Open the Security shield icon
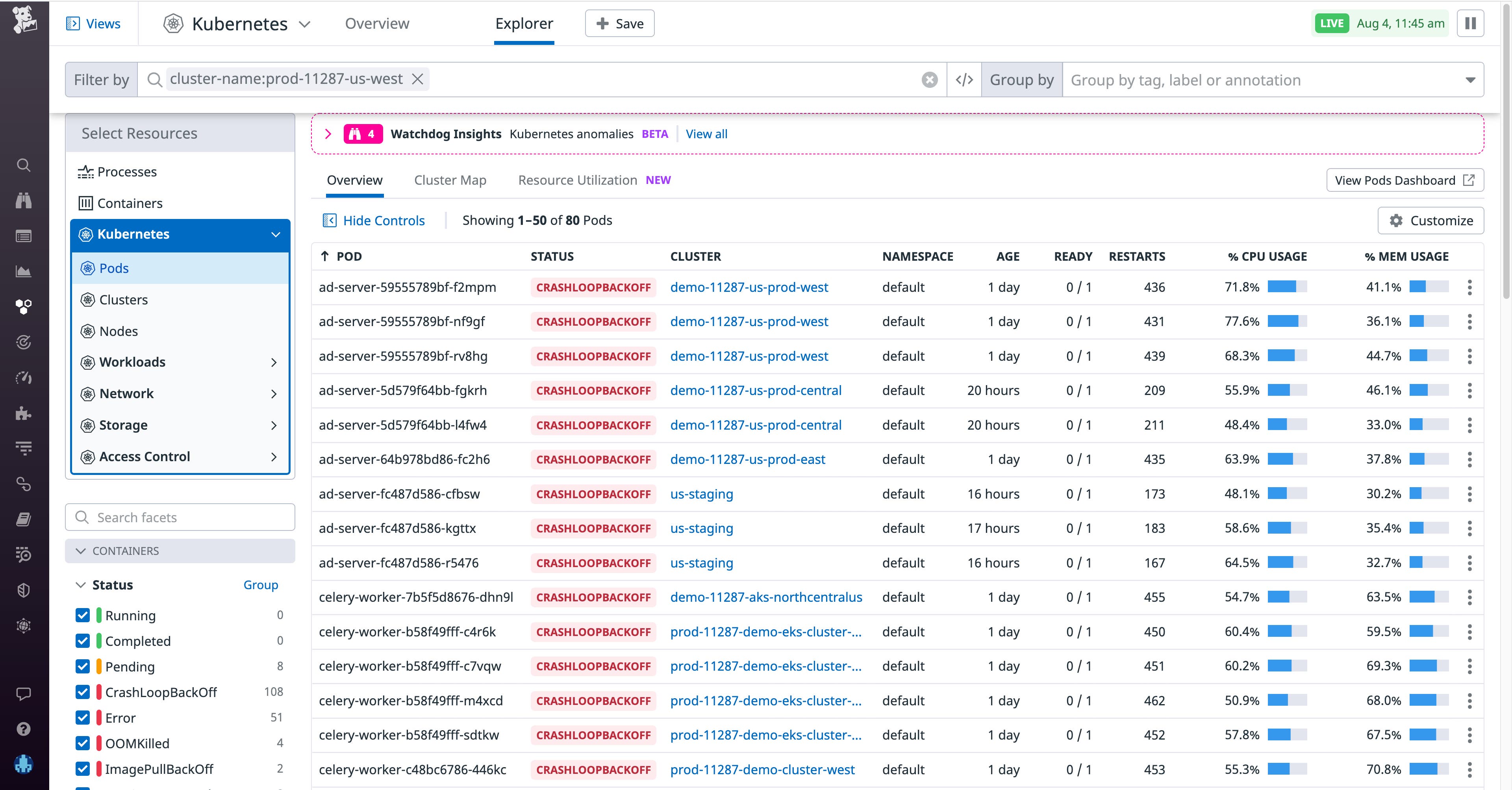 [x=24, y=590]
